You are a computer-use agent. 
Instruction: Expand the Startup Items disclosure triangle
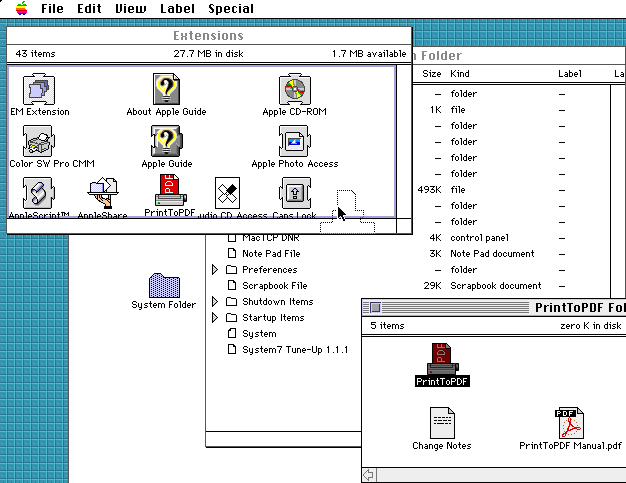click(215, 317)
